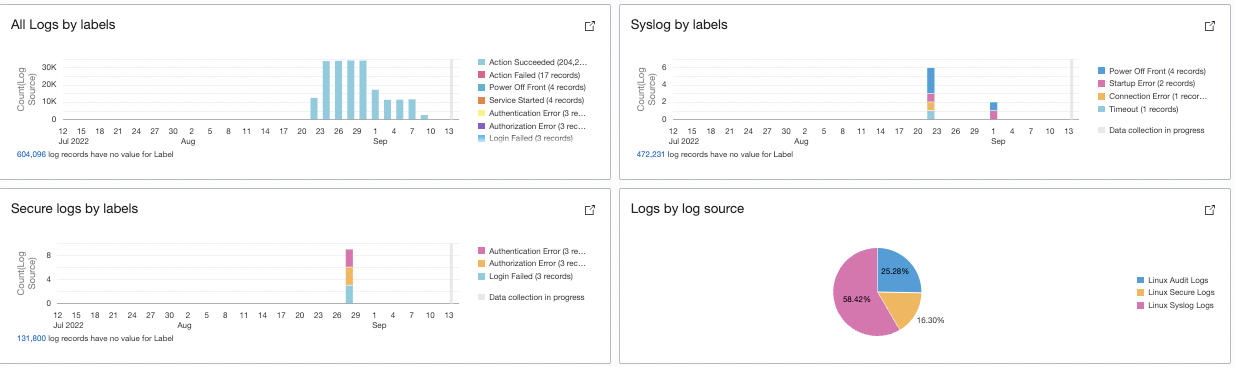Select Authorization Error legend in All Logs panel
The width and height of the screenshot is (1235, 367).
[532, 126]
